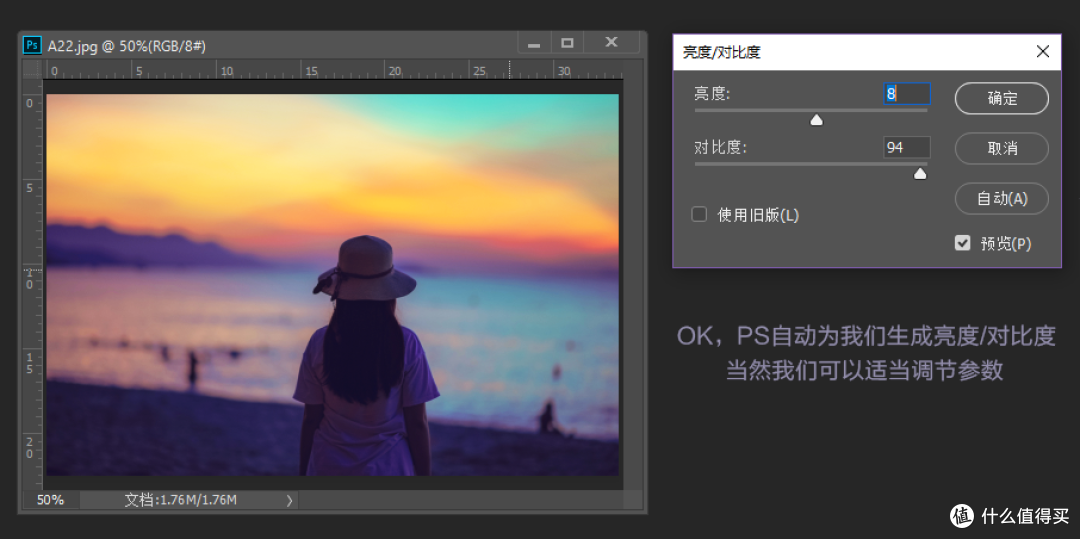Click the 文档:1.76M/1.76M status text
Viewport: 1080px width, 539px height.
[x=180, y=500]
